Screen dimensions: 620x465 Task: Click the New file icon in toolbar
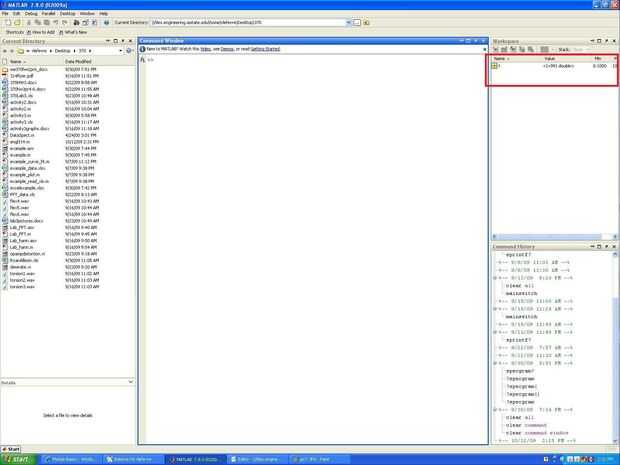[8, 23]
